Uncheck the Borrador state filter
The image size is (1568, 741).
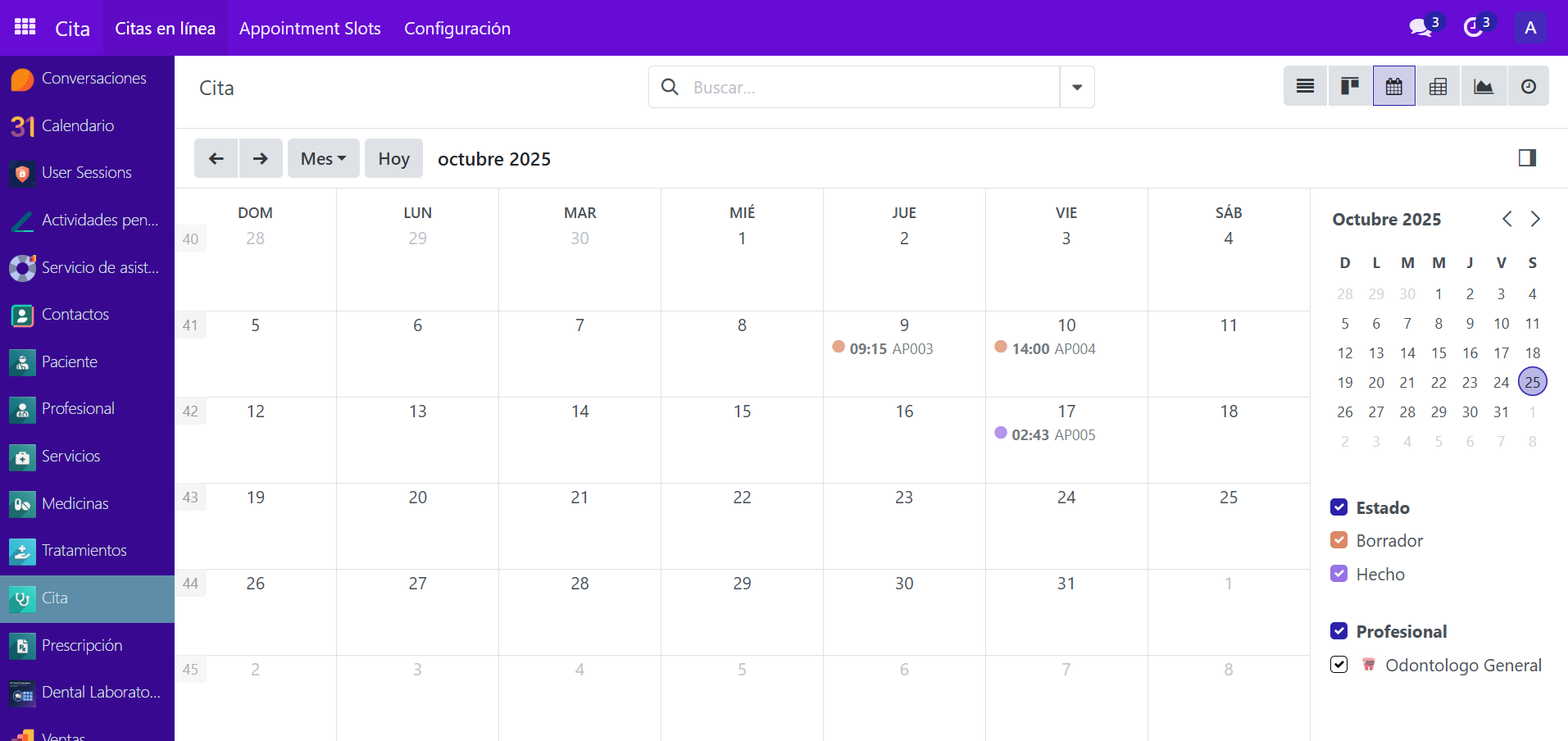(1339, 540)
